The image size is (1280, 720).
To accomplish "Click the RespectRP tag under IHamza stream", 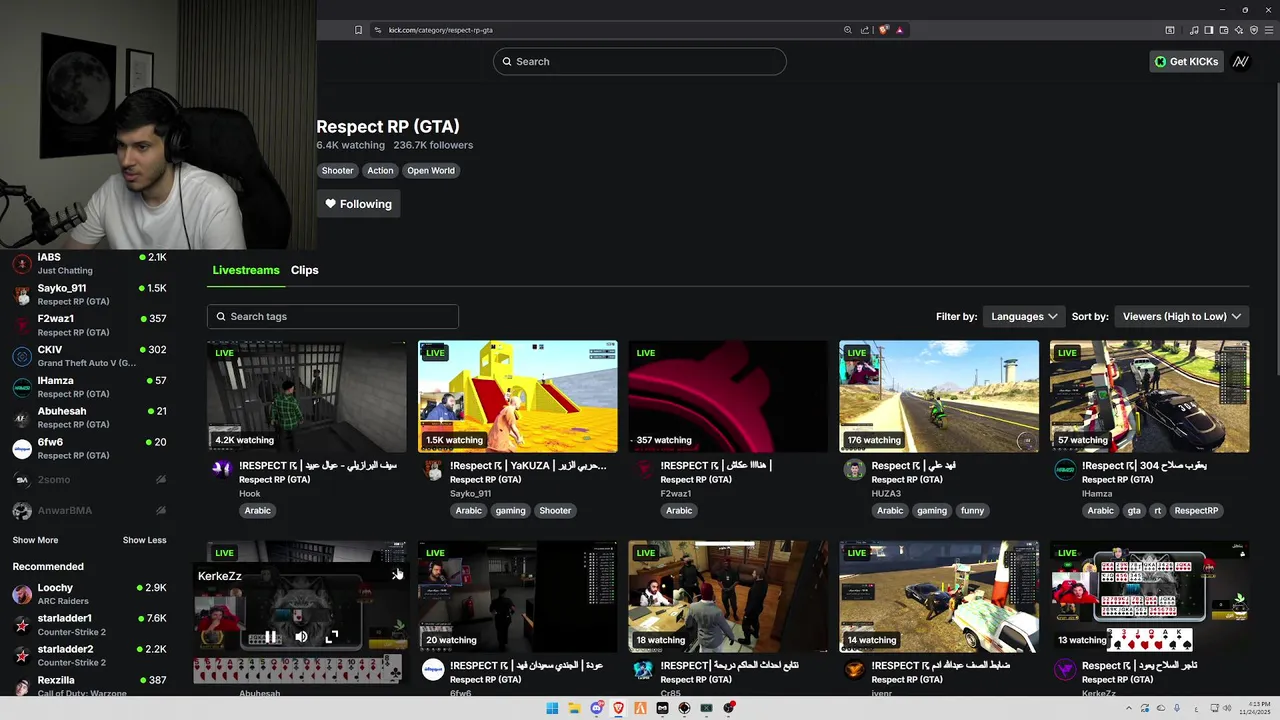I will 1196,511.
